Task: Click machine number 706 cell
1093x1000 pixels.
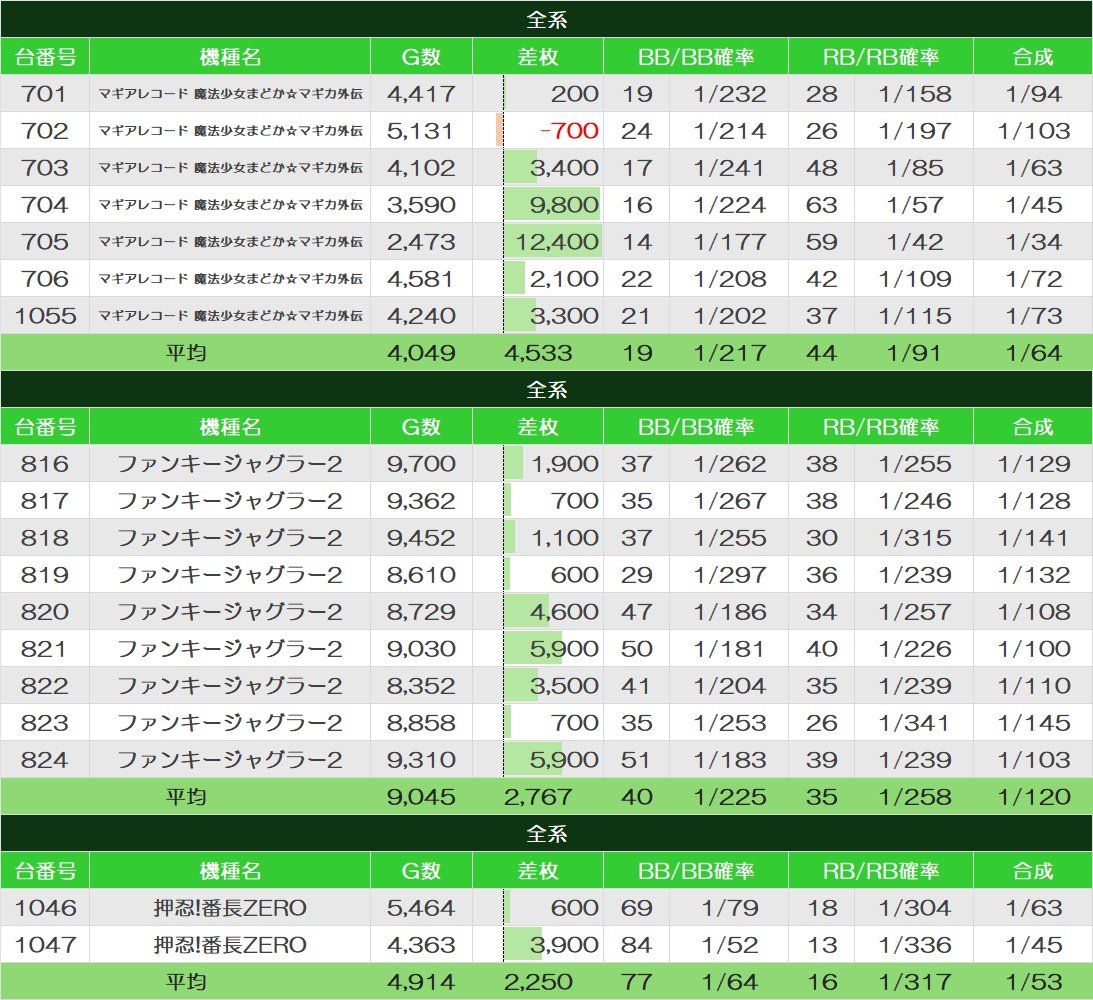Action: (x=45, y=278)
